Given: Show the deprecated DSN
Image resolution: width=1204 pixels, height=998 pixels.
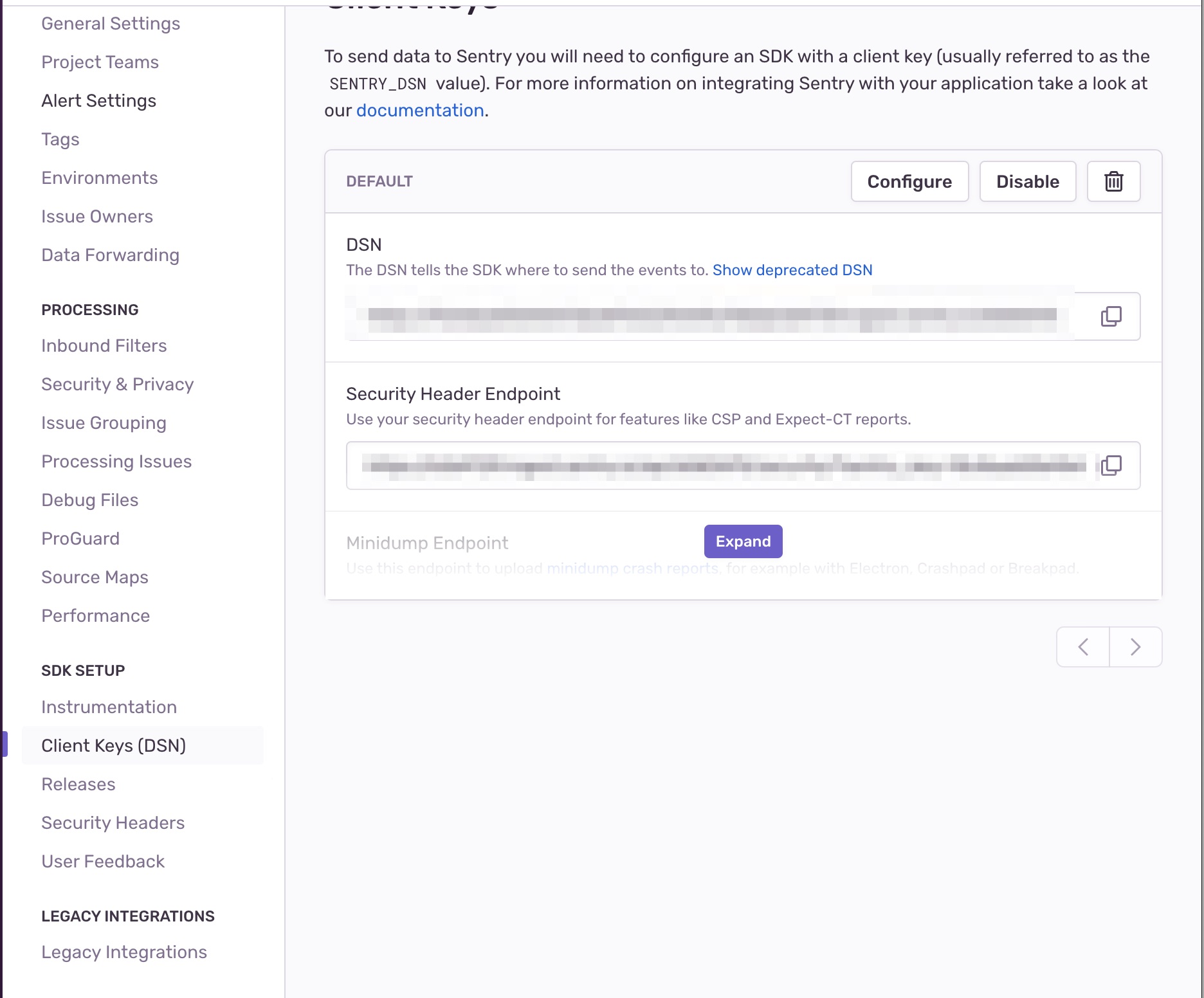Looking at the screenshot, I should 792,270.
